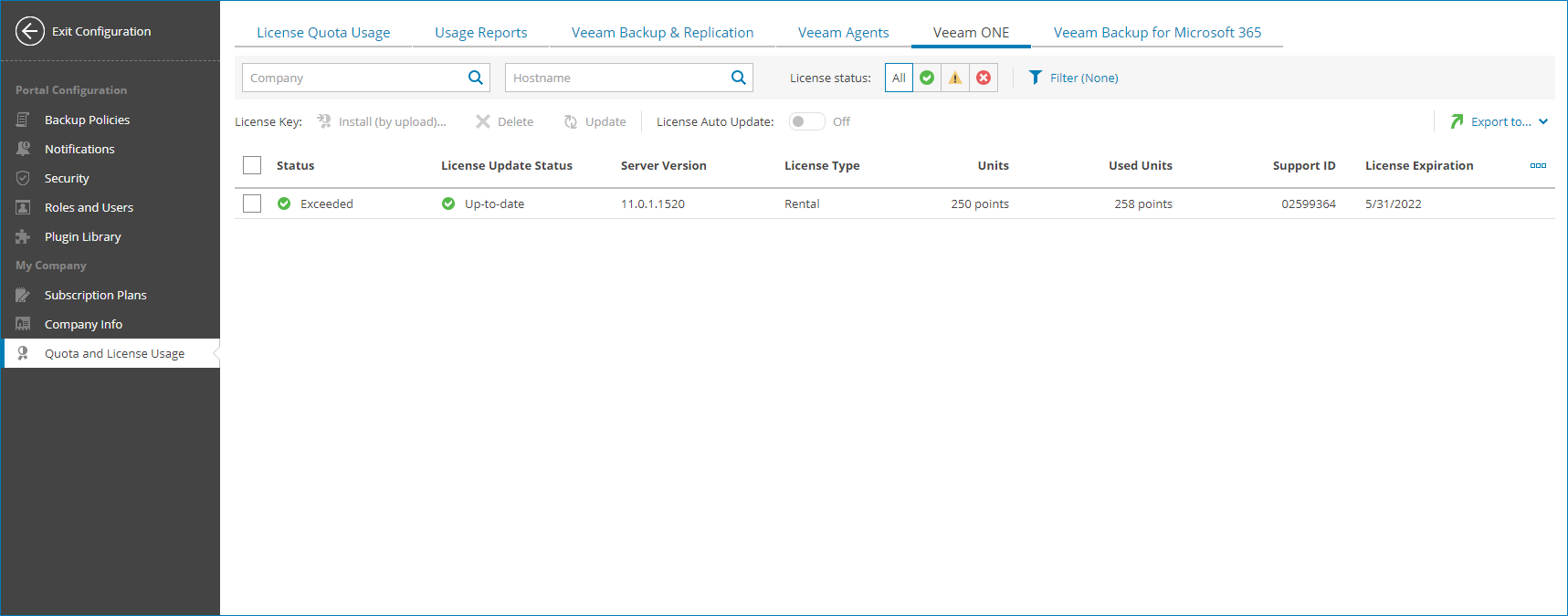Check the Exceeded license row checkbox
The image size is (1568, 616).
click(252, 204)
